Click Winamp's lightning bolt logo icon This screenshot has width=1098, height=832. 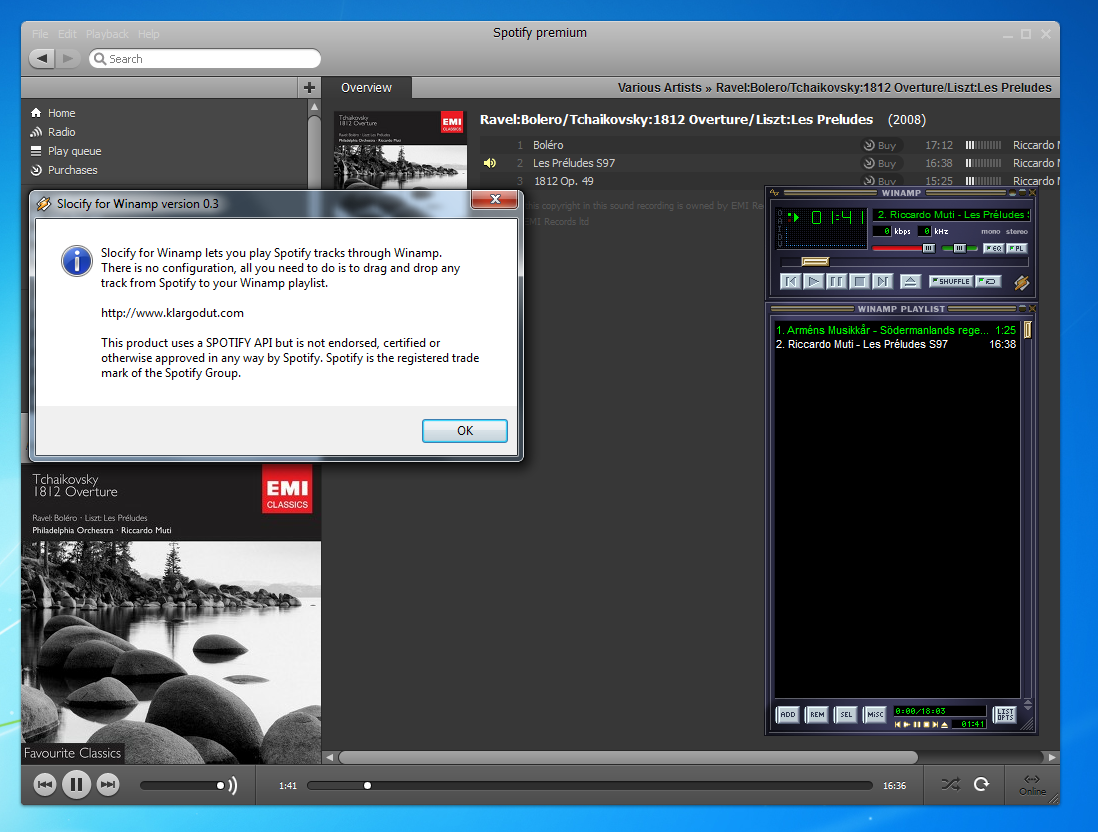(x=1022, y=283)
